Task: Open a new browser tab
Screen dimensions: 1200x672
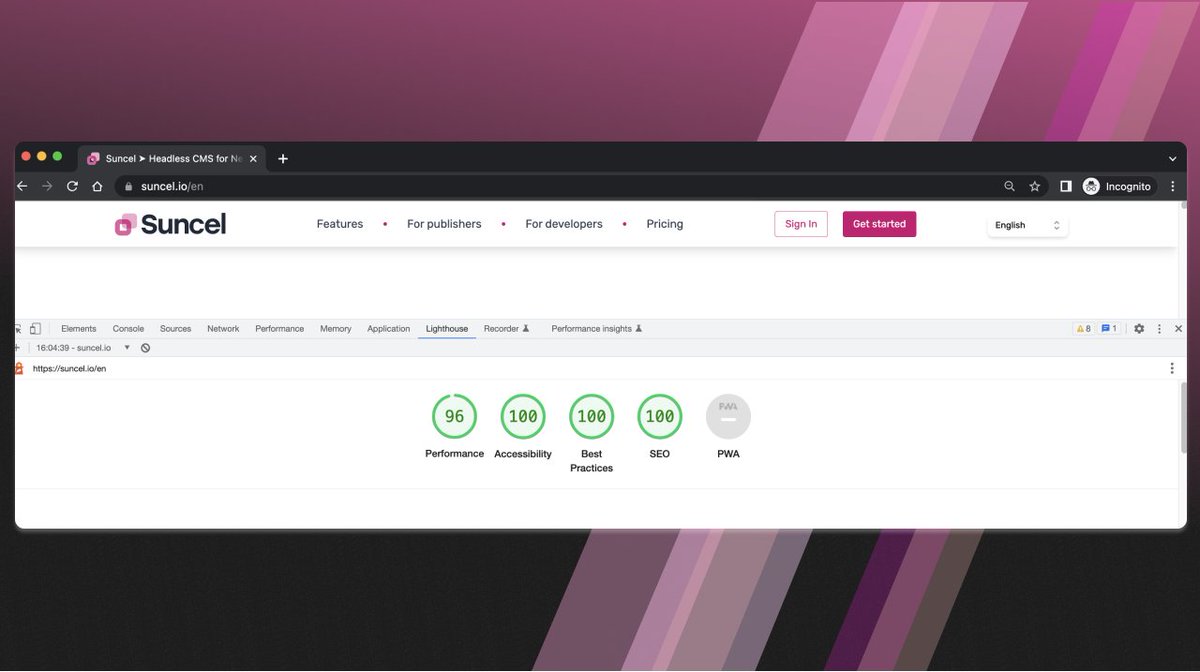Action: point(283,158)
